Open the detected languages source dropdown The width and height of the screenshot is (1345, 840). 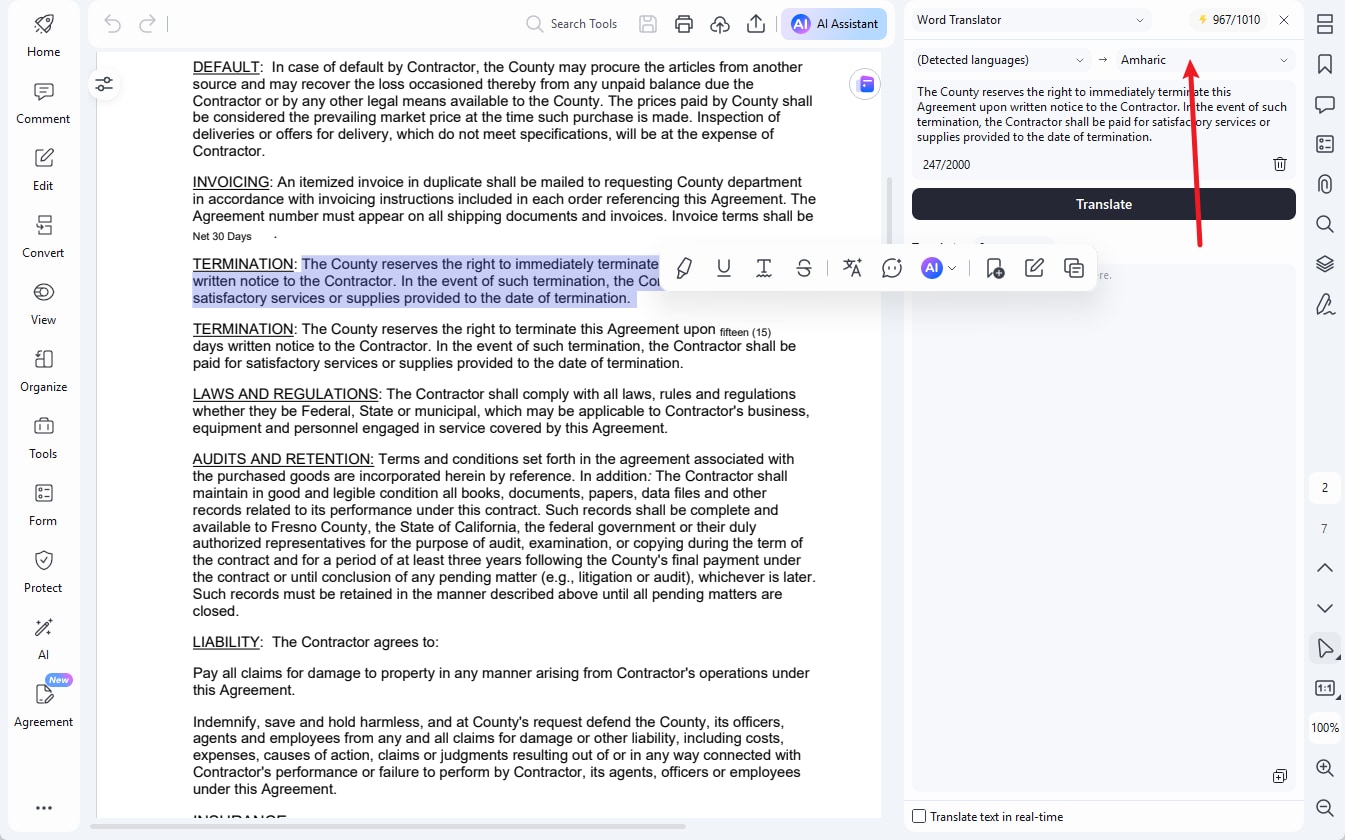(x=1001, y=60)
